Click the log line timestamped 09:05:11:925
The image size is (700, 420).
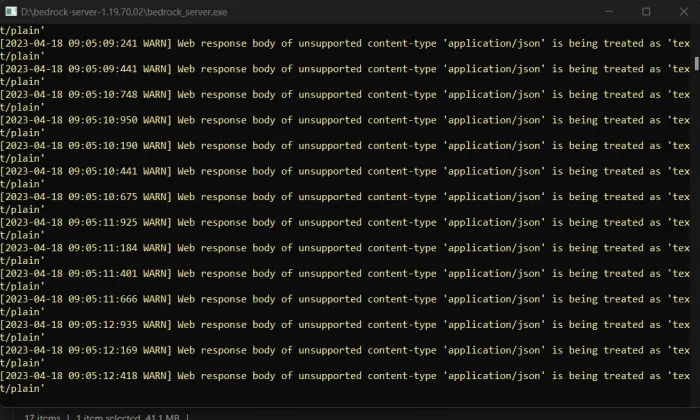[345, 222]
